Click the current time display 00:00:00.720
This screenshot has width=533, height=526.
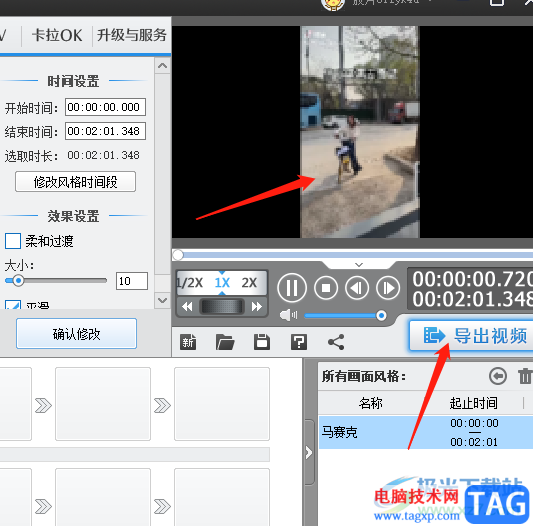(472, 279)
